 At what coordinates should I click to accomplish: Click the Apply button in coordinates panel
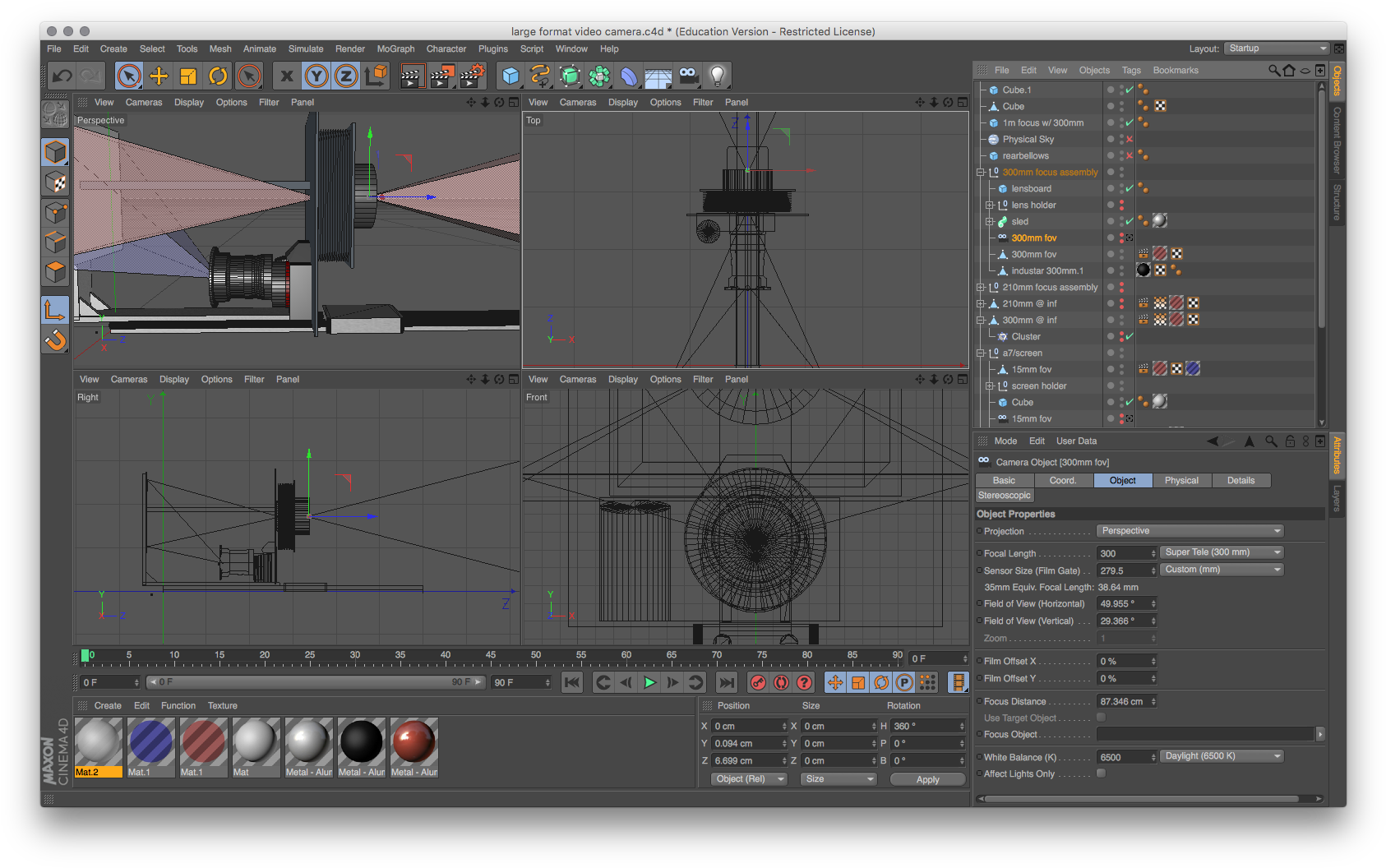point(927,779)
